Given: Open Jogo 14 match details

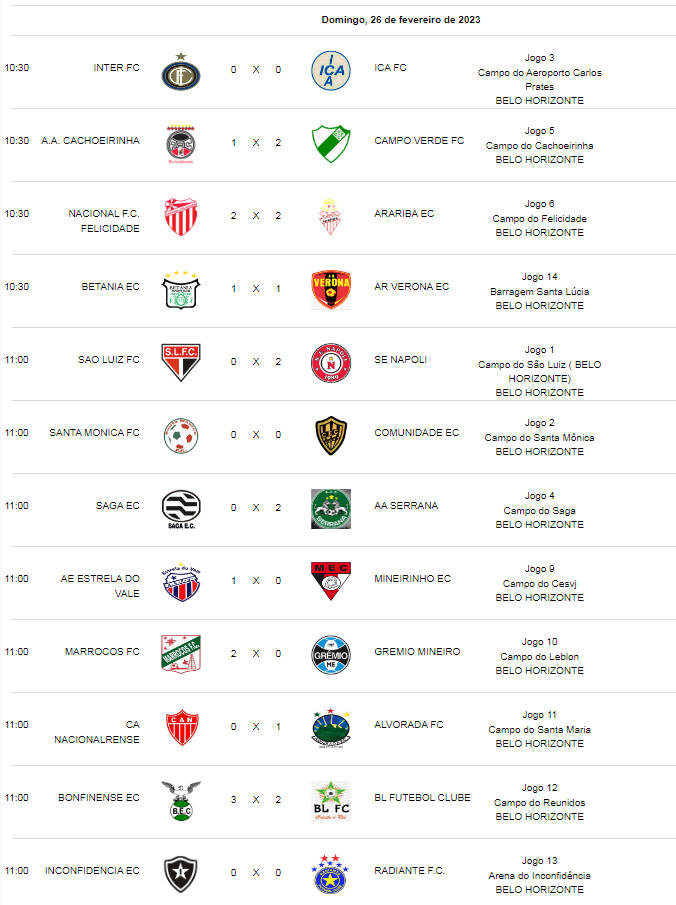Looking at the screenshot, I should 539,291.
